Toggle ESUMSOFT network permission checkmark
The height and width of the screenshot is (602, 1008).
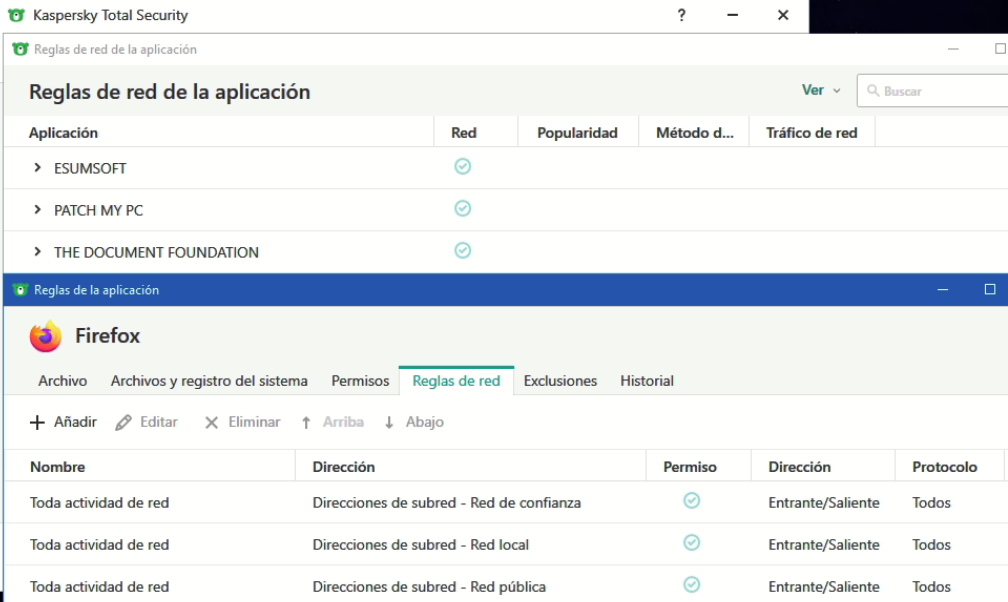click(463, 167)
